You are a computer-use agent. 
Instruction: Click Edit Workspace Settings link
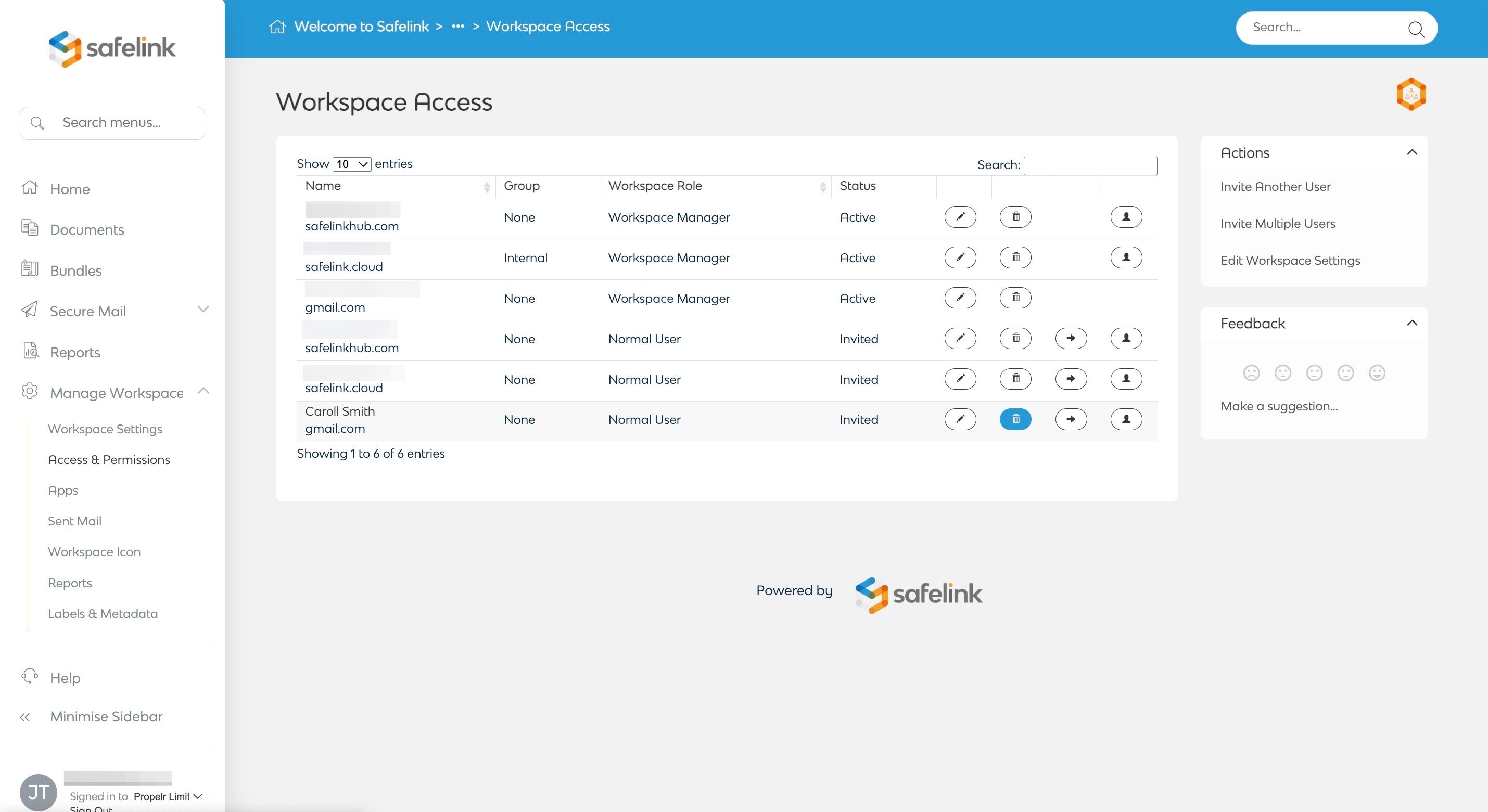click(1290, 261)
